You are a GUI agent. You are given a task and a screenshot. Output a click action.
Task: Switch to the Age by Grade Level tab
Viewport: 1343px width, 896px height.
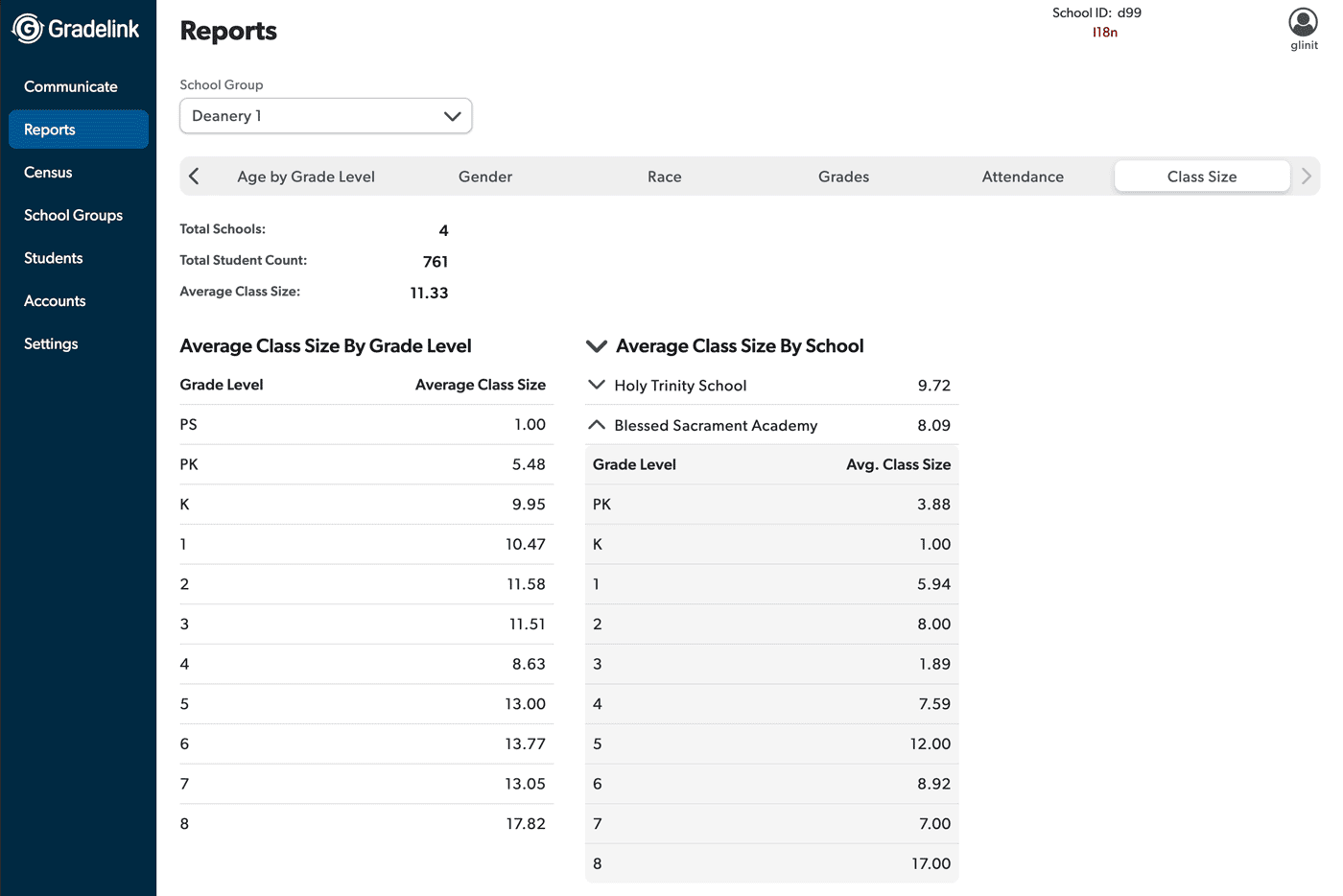point(306,177)
